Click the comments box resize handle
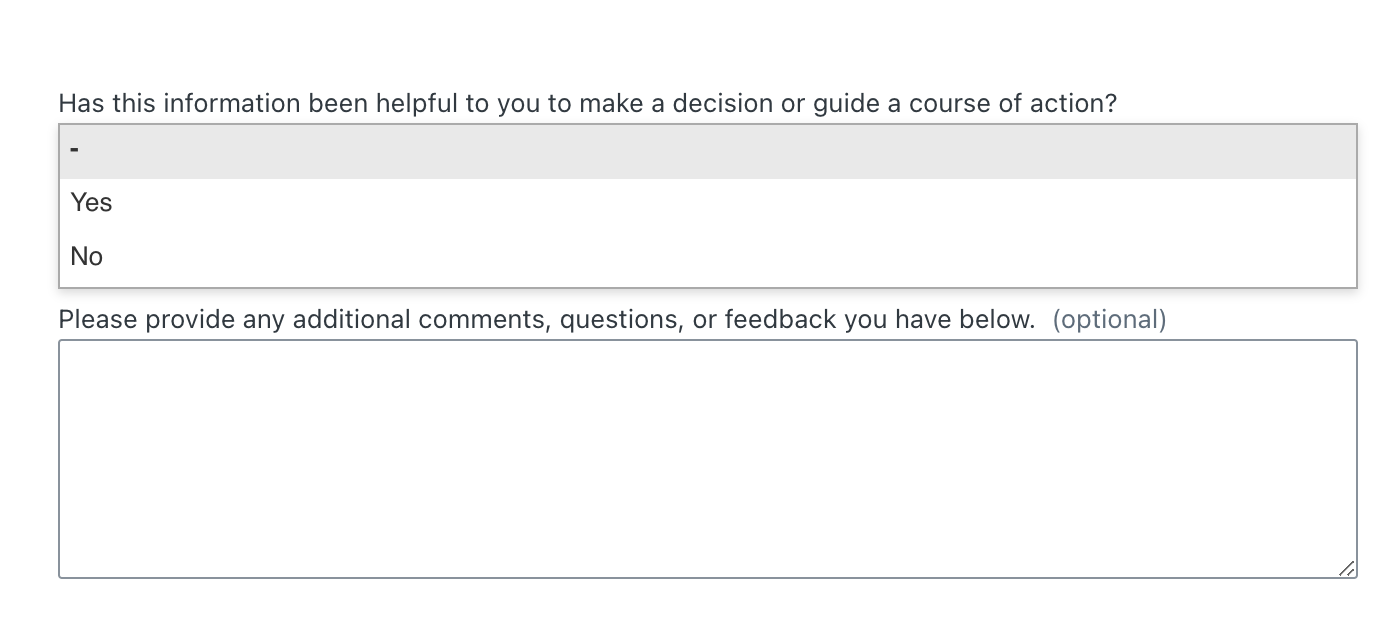 (1347, 568)
